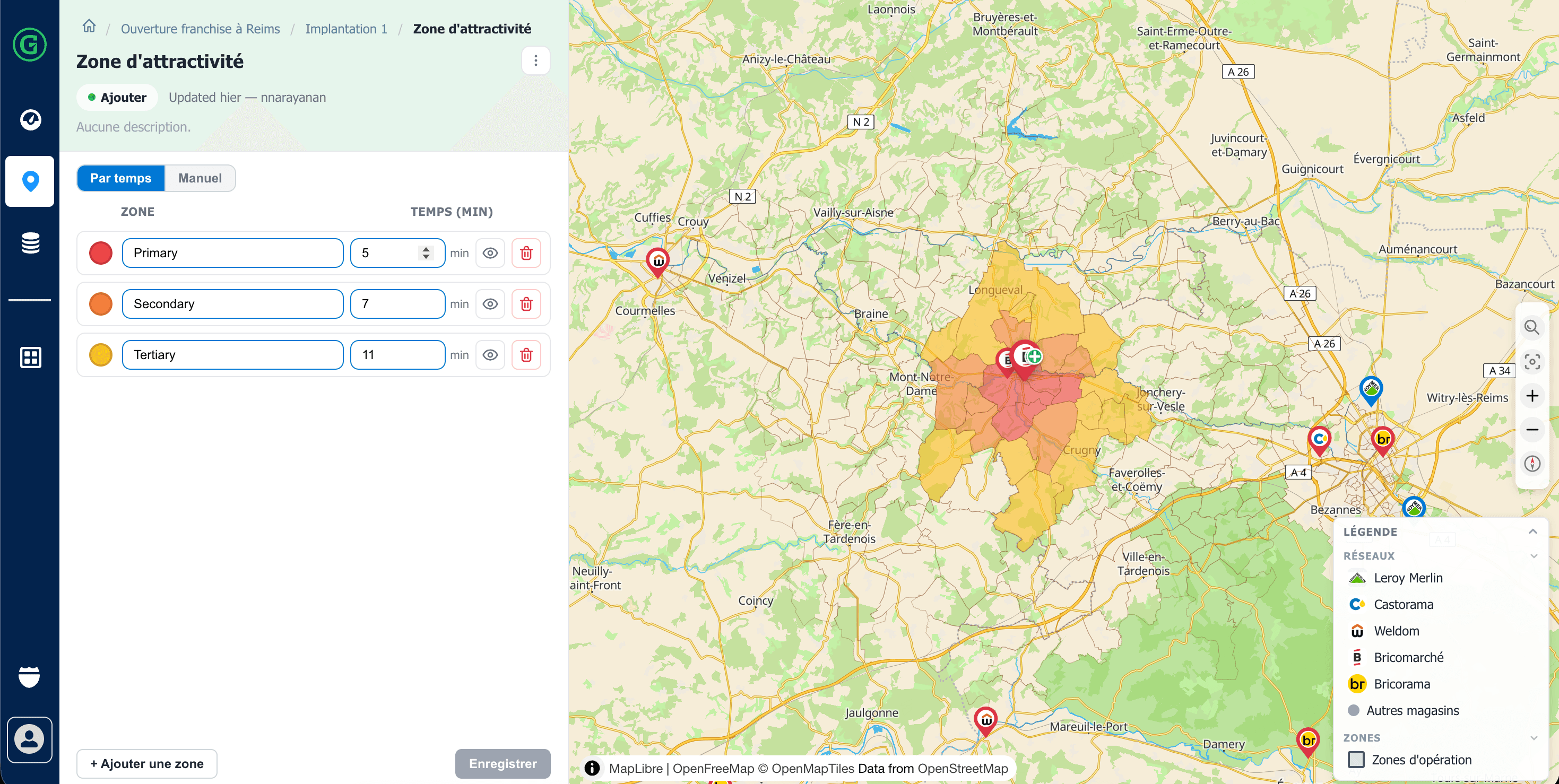Delete the Primary zone row
Image resolution: width=1559 pixels, height=784 pixels.
(526, 253)
